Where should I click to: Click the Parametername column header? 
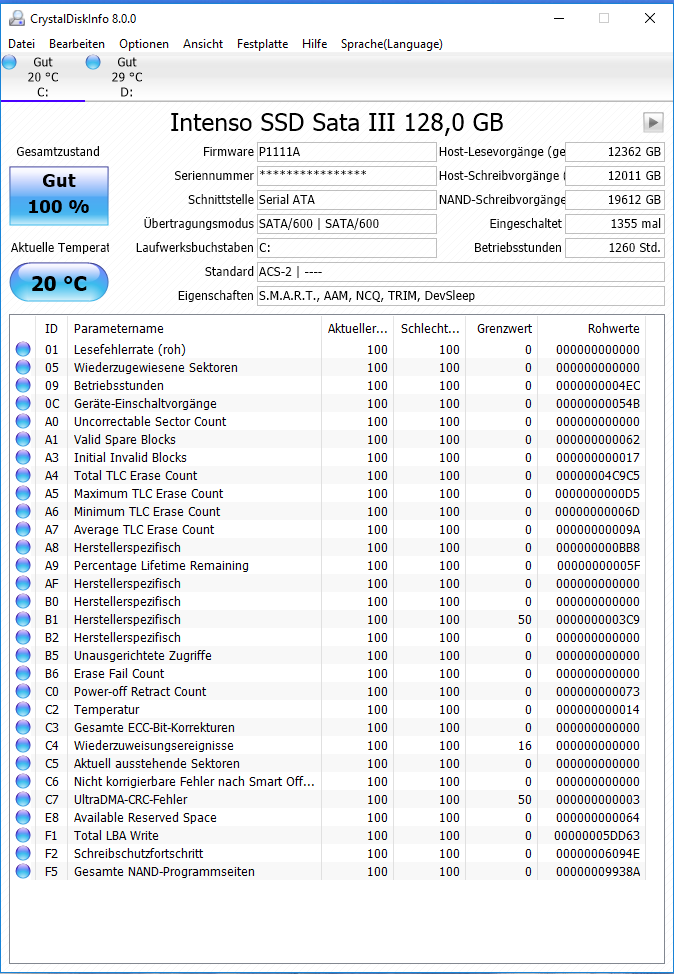pyautogui.click(x=194, y=329)
